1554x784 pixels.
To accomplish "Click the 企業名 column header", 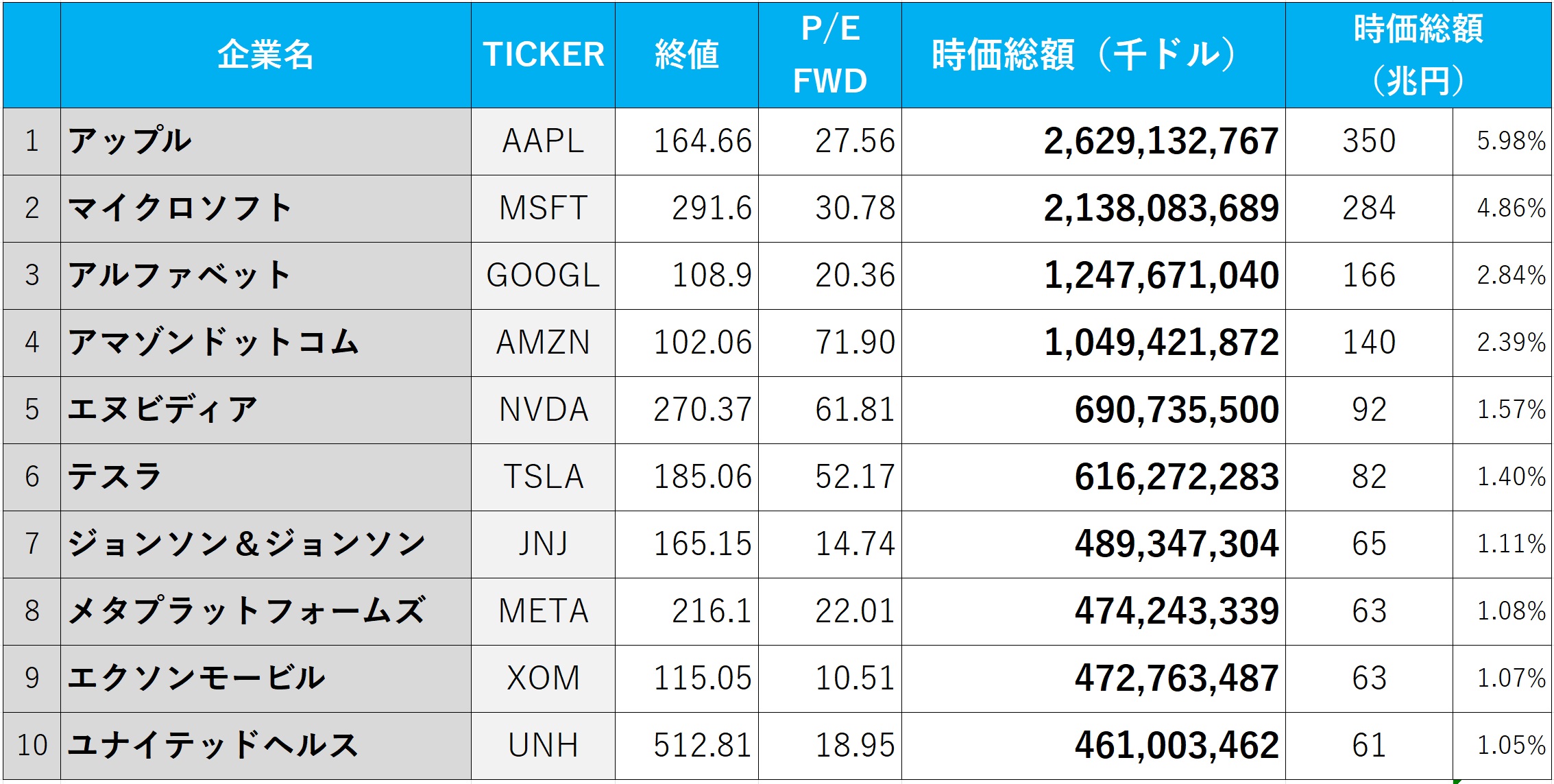I will pos(265,55).
